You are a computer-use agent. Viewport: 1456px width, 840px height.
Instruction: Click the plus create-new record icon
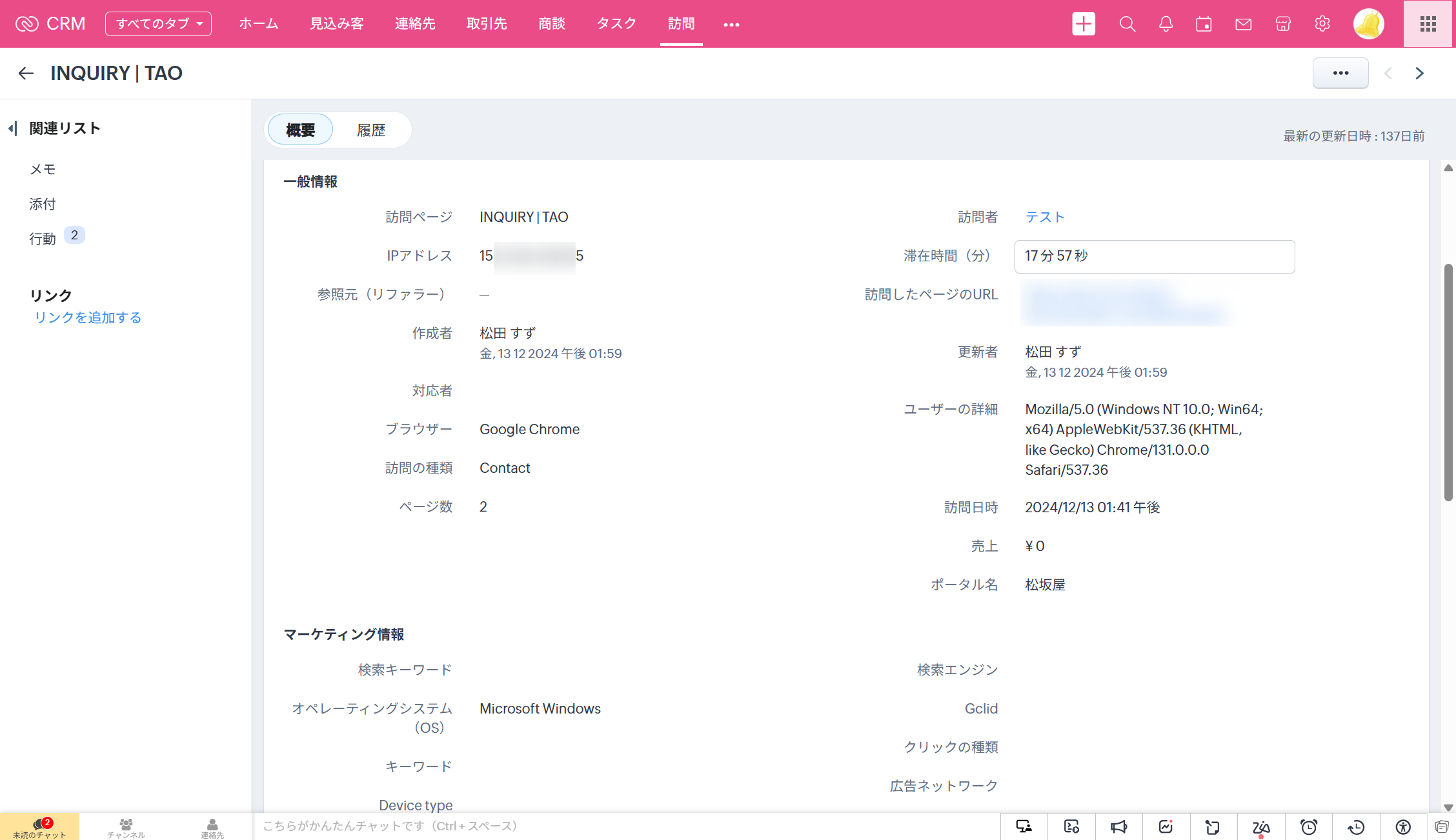[1084, 24]
